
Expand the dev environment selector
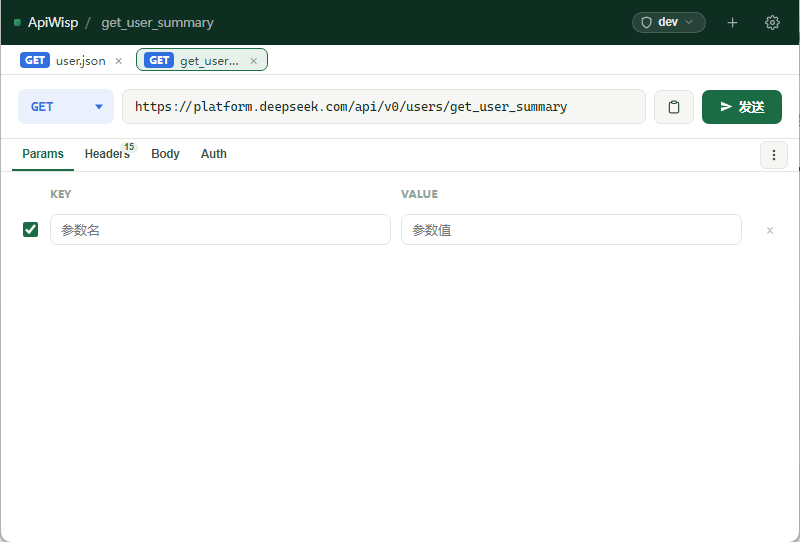pyautogui.click(x=668, y=22)
